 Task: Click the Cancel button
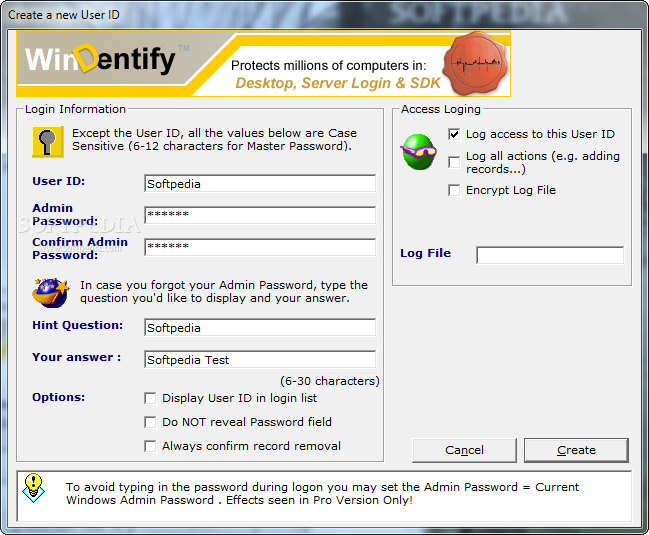click(464, 450)
